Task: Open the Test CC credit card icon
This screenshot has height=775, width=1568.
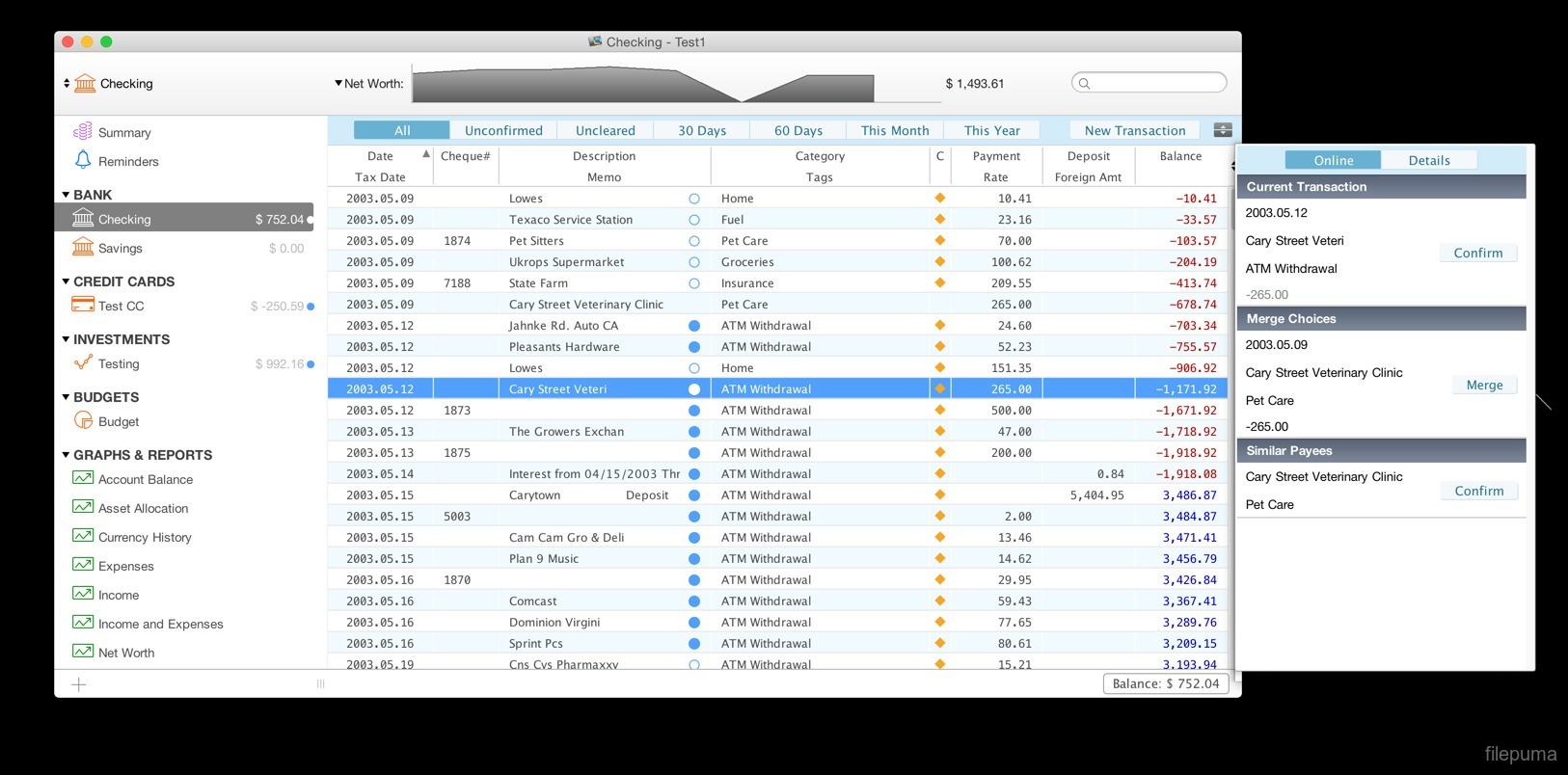Action: (83, 305)
